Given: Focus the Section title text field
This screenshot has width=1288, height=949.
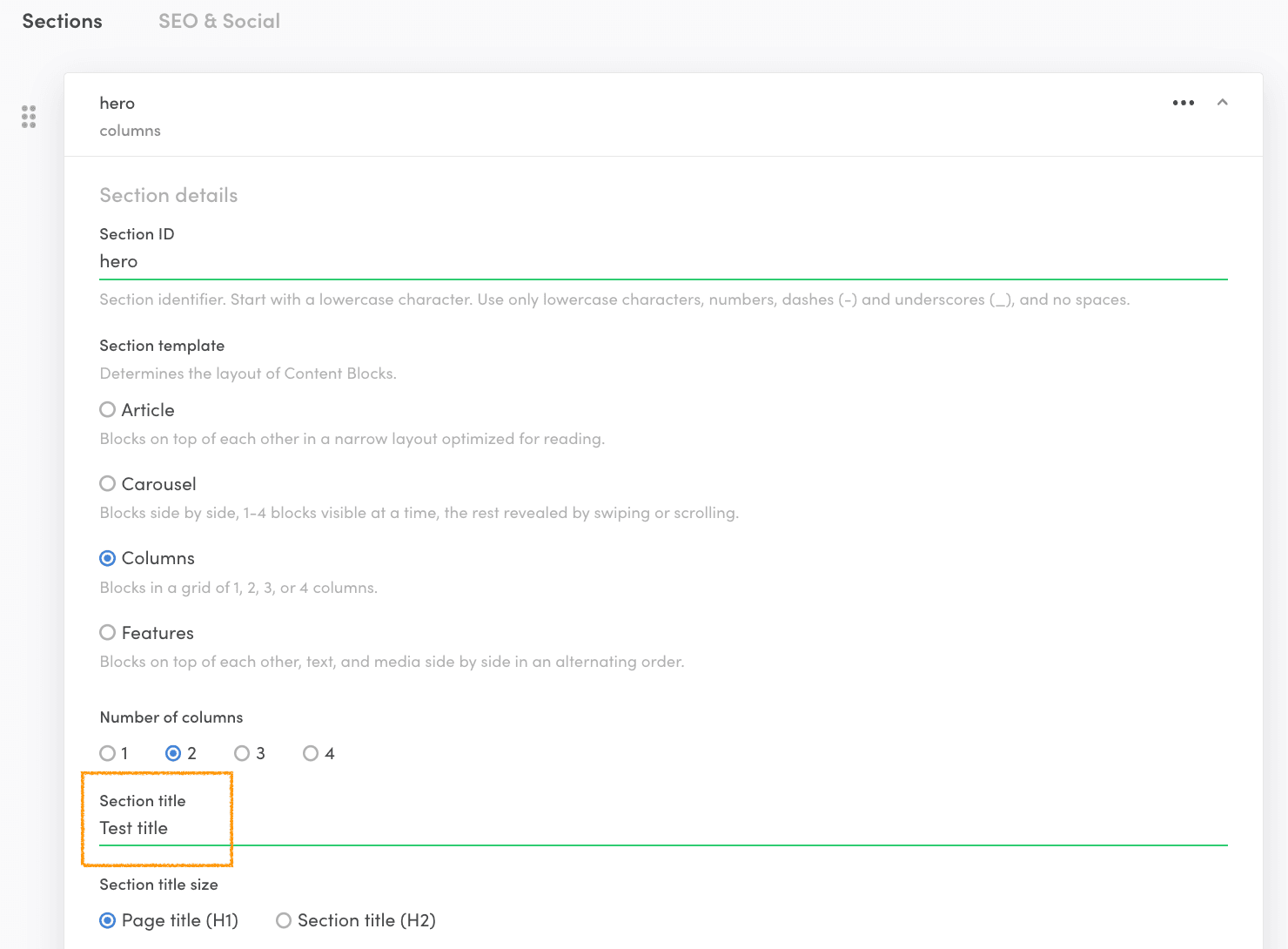Looking at the screenshot, I should click(661, 828).
